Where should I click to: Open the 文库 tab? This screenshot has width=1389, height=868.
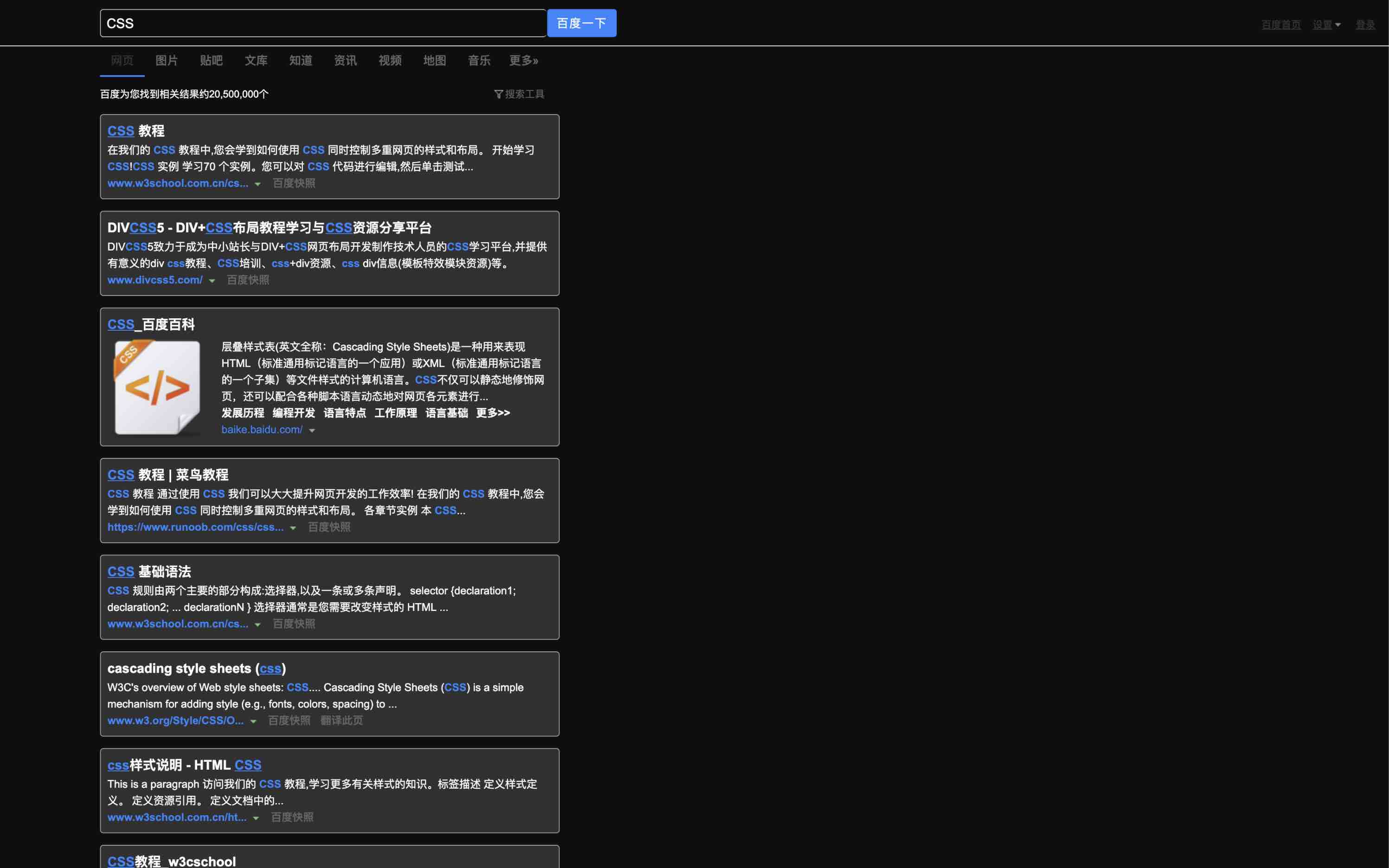click(256, 60)
